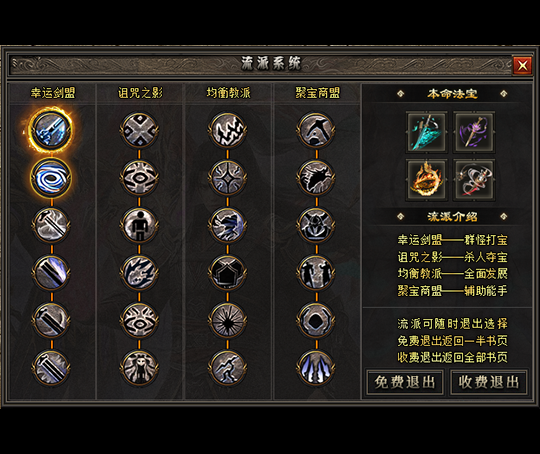Click the radial burst skill icon

coord(228,320)
